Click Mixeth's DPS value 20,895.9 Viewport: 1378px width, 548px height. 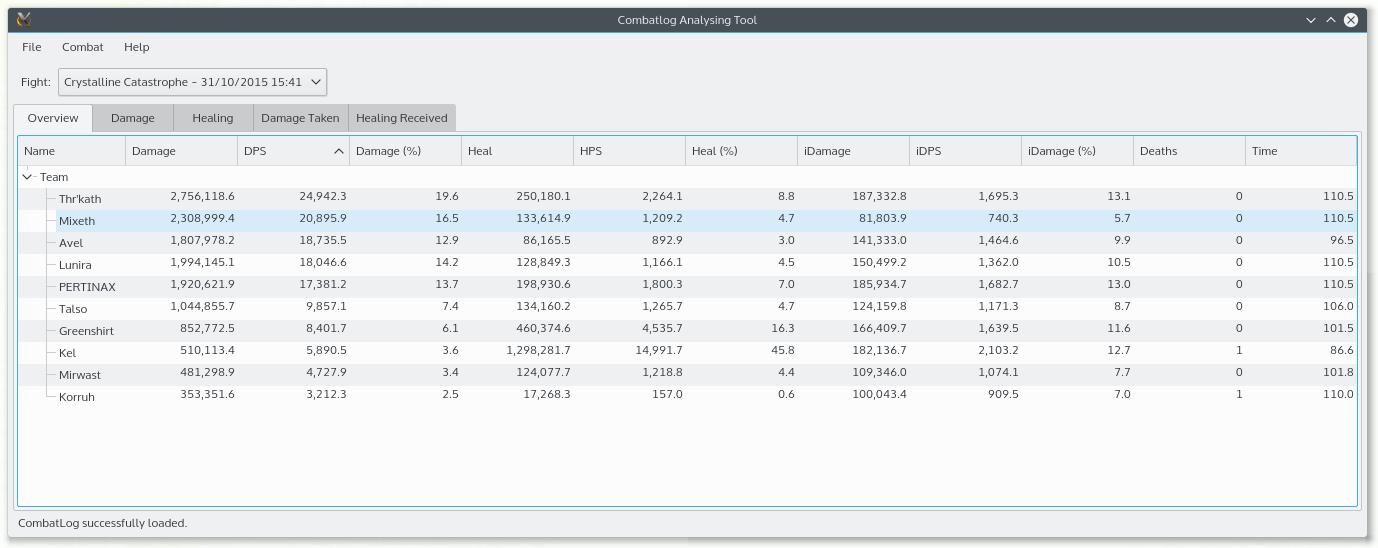click(323, 219)
